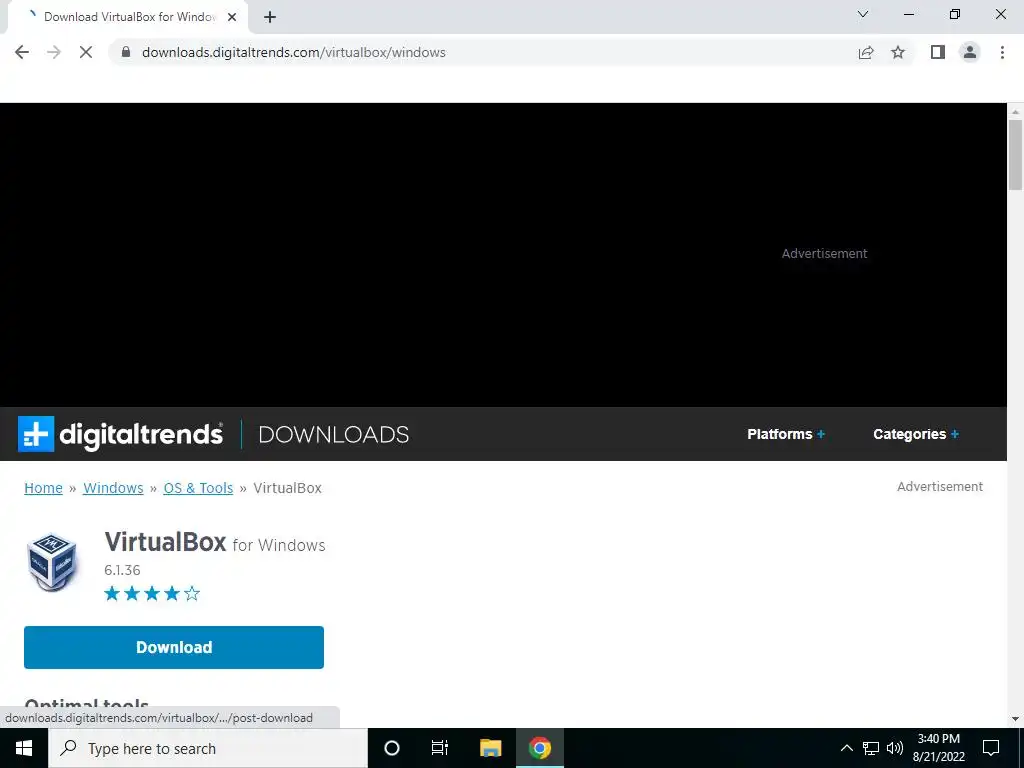
Task: Open the volume speaker tray icon
Action: pyautogui.click(x=895, y=748)
